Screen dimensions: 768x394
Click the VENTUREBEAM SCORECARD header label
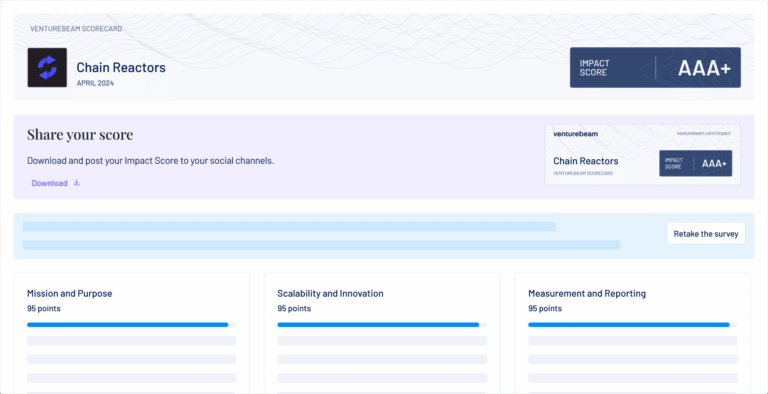(x=76, y=29)
